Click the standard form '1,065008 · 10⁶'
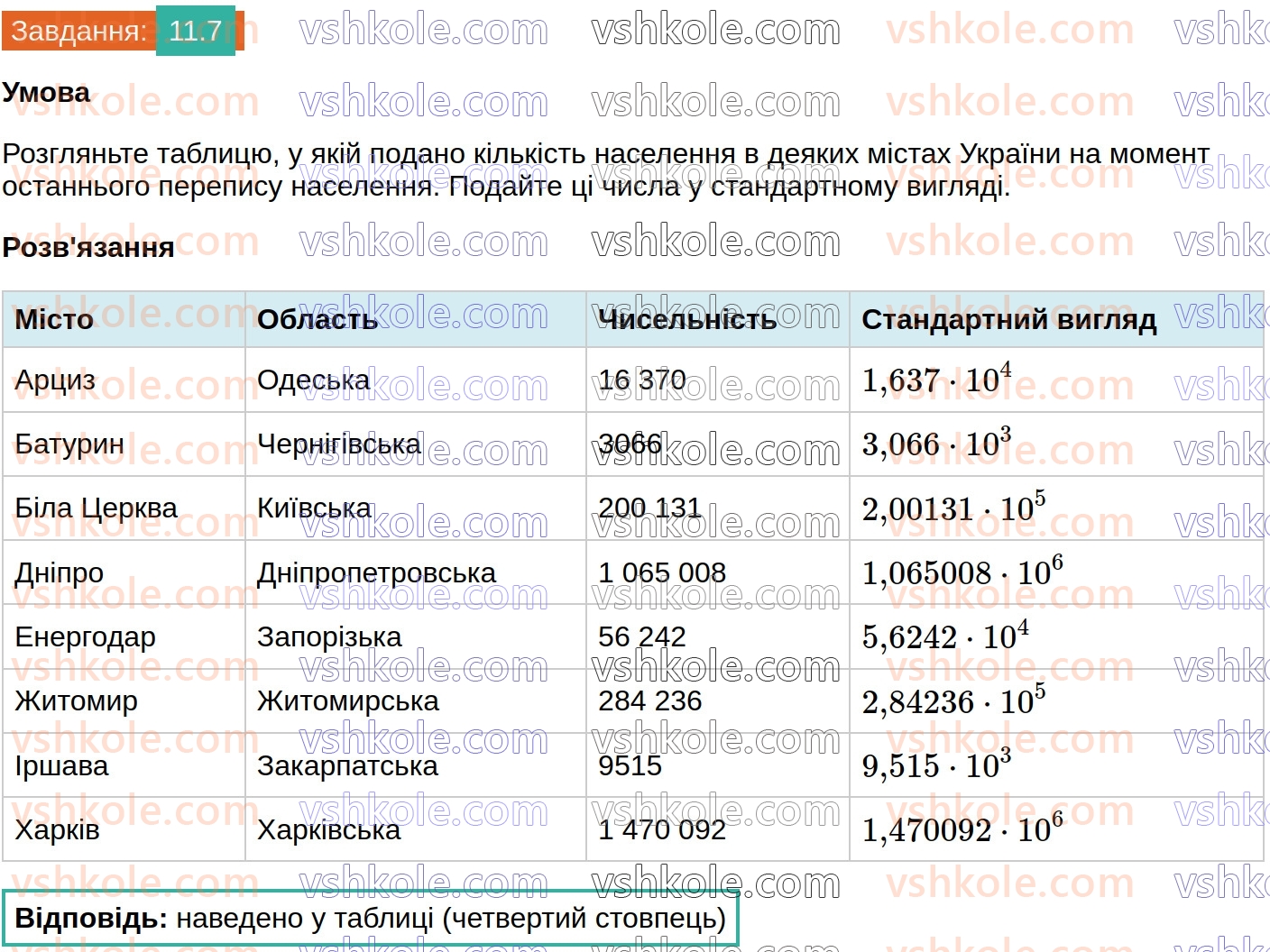This screenshot has width=1270, height=952. coord(962,572)
